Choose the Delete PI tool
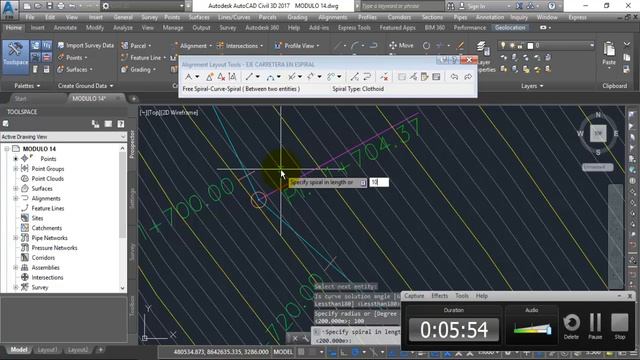The width and height of the screenshot is (640, 360). click(x=221, y=77)
